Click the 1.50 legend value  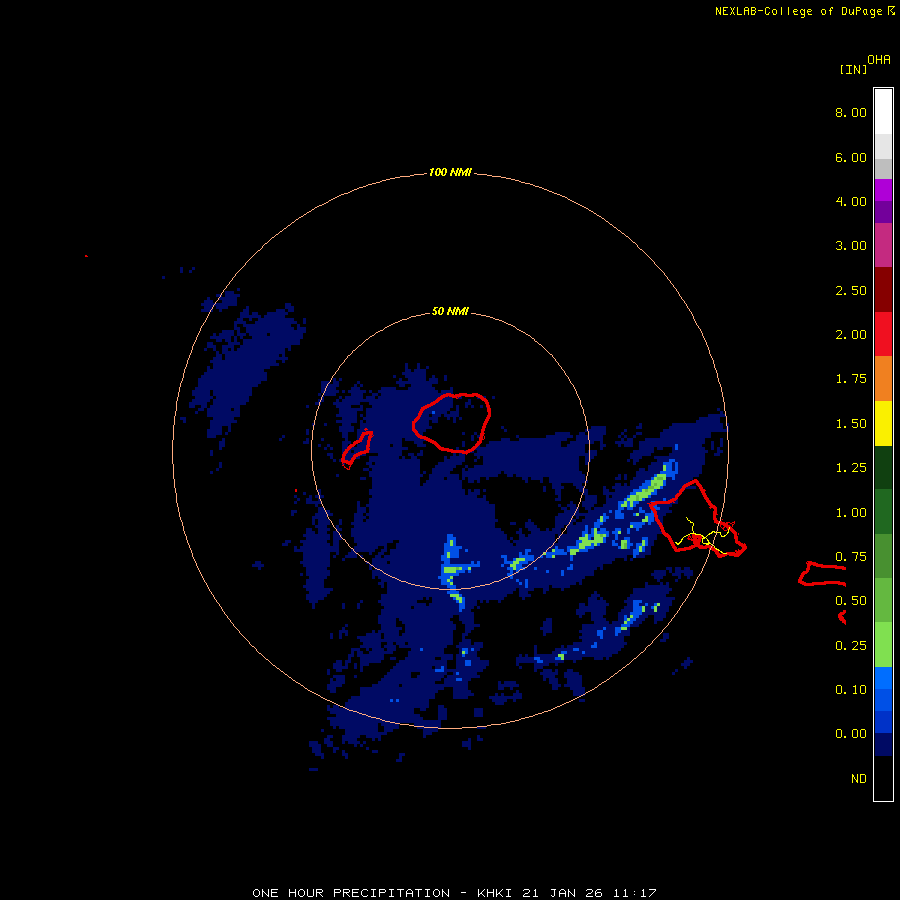pyautogui.click(x=851, y=424)
